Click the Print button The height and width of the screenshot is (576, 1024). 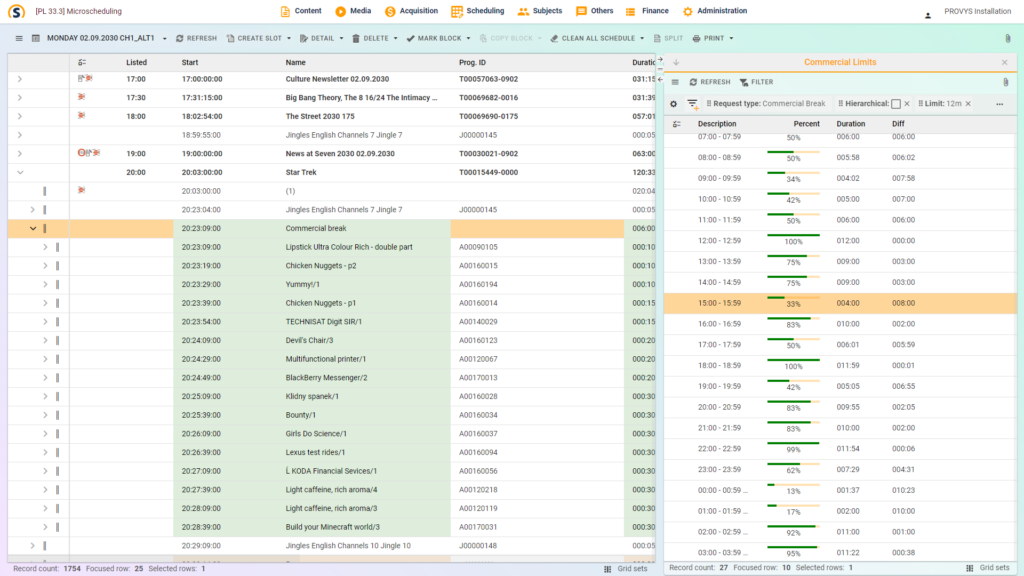(709, 39)
